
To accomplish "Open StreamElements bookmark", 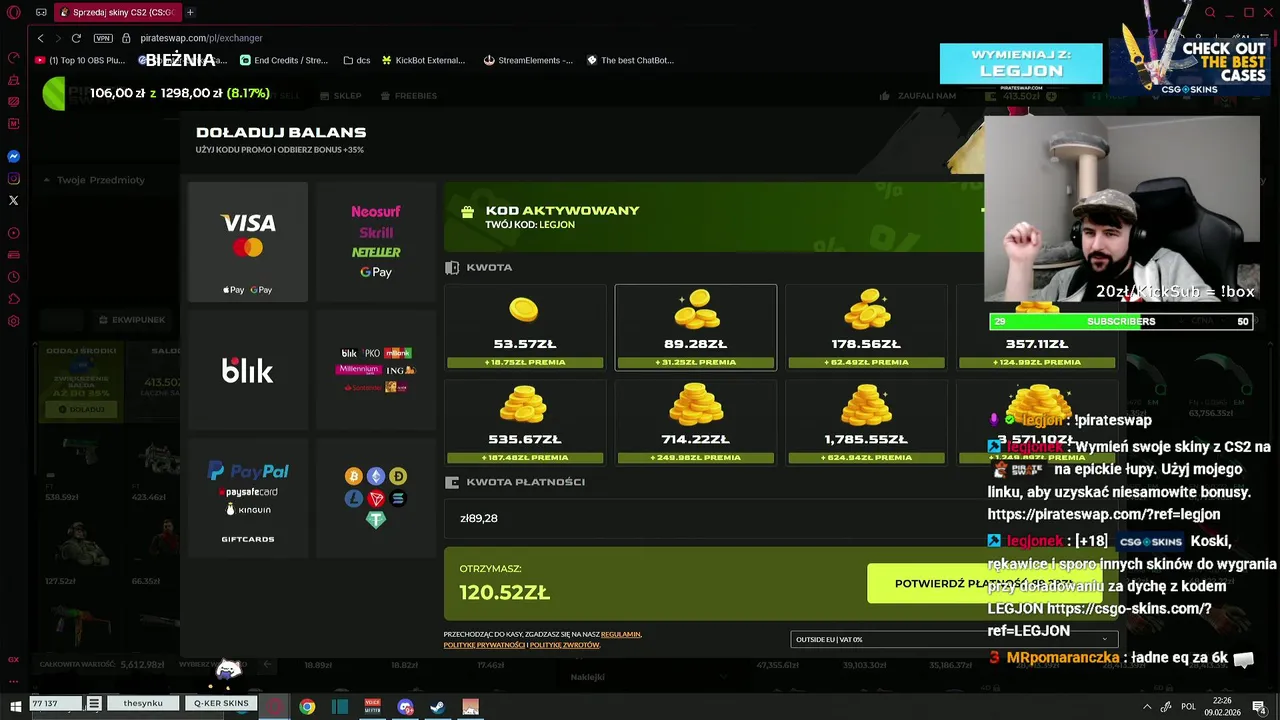I will [x=528, y=60].
